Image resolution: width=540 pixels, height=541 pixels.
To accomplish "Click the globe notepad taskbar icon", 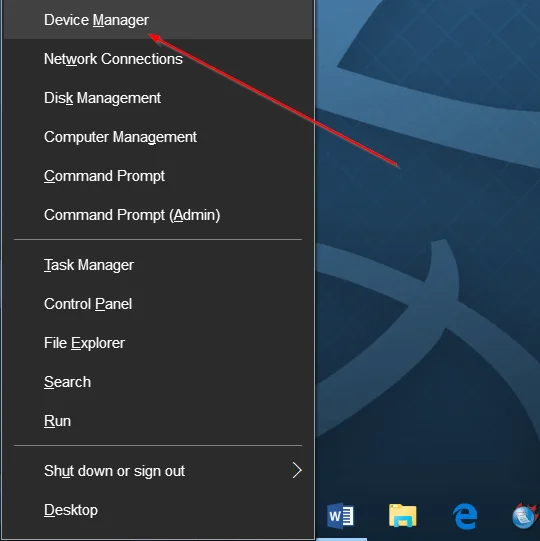I will 525,516.
